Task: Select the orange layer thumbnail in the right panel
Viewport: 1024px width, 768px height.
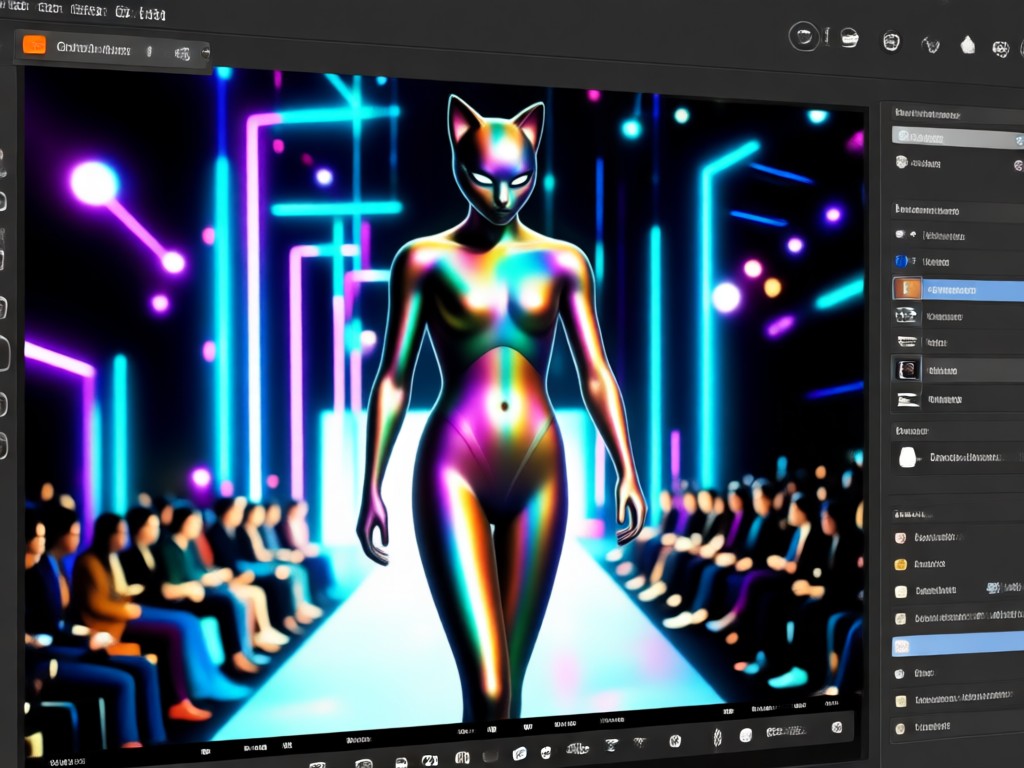Action: pyautogui.click(x=906, y=288)
